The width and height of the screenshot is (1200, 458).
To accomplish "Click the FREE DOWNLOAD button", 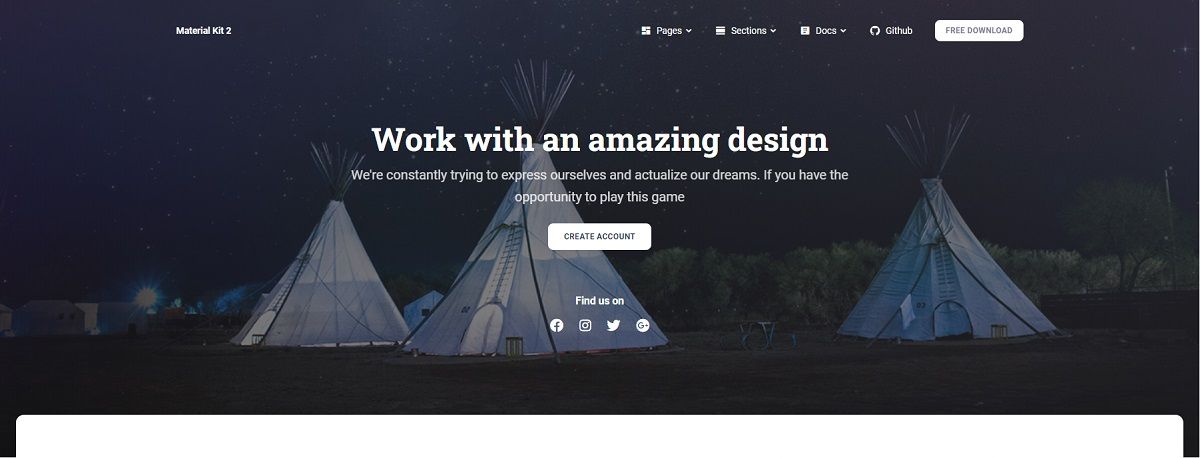I will click(x=979, y=31).
